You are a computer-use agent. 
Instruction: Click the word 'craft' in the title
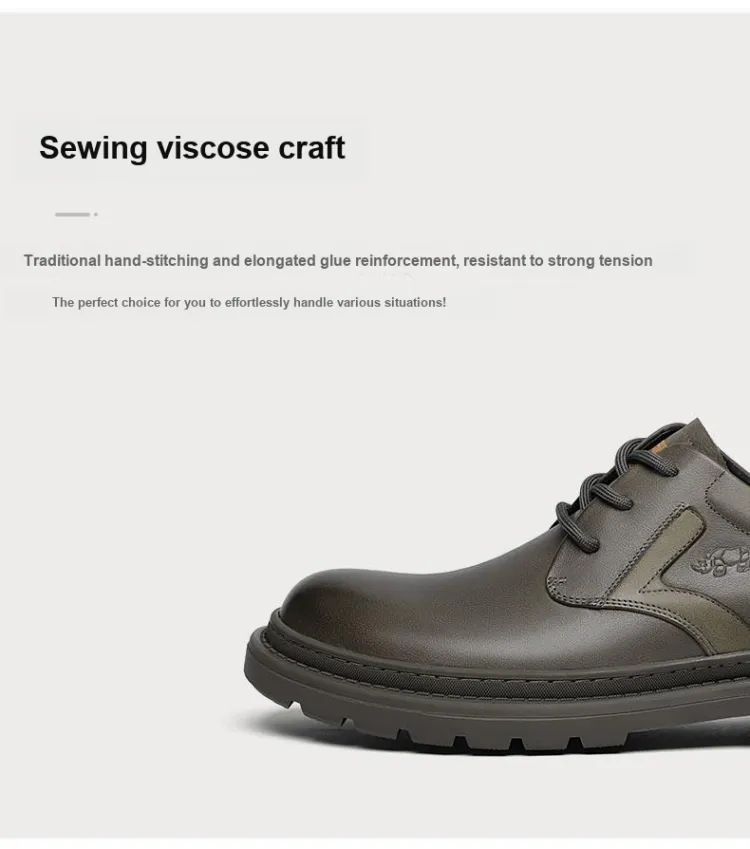(x=311, y=147)
